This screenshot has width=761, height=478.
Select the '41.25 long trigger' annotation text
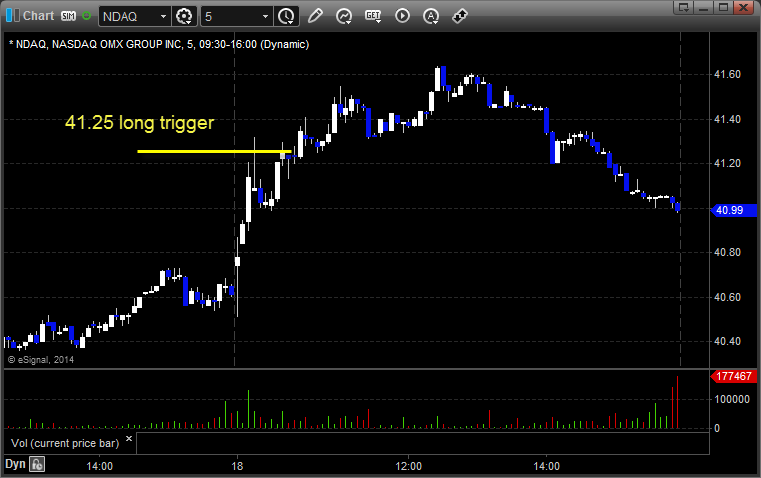(x=139, y=122)
